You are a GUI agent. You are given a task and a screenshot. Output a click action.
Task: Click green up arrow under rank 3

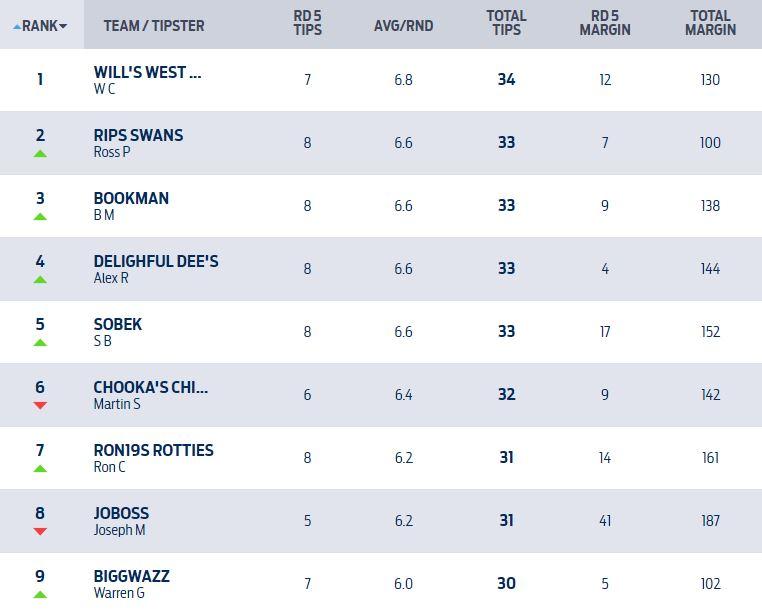40,217
